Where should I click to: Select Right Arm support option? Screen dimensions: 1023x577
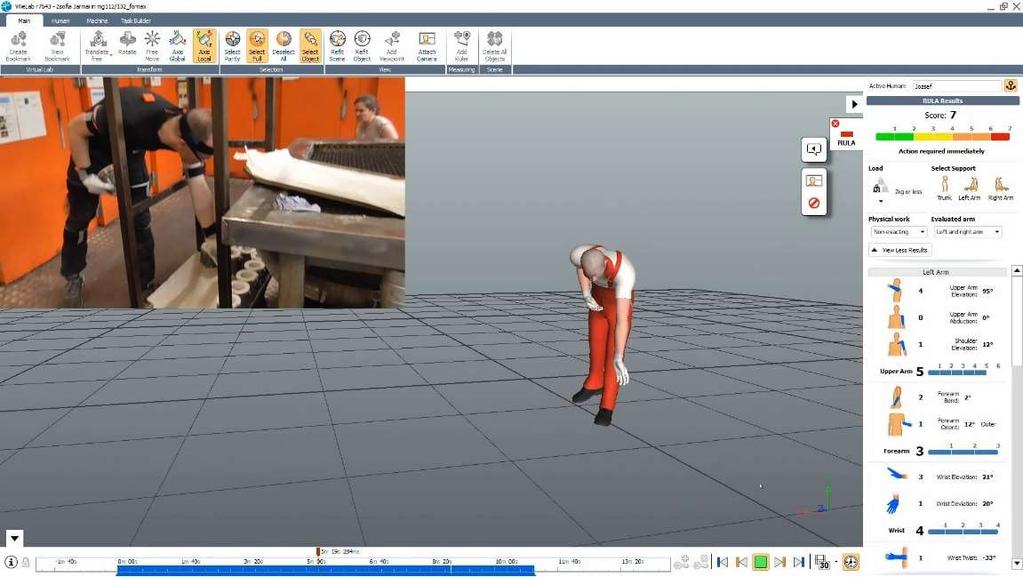[1000, 188]
